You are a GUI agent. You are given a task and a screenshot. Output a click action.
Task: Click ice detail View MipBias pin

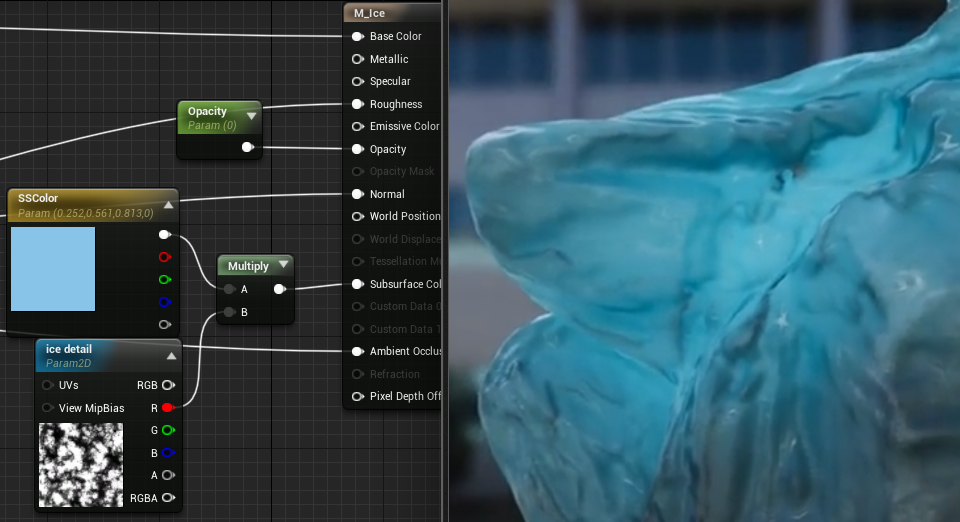coord(47,408)
